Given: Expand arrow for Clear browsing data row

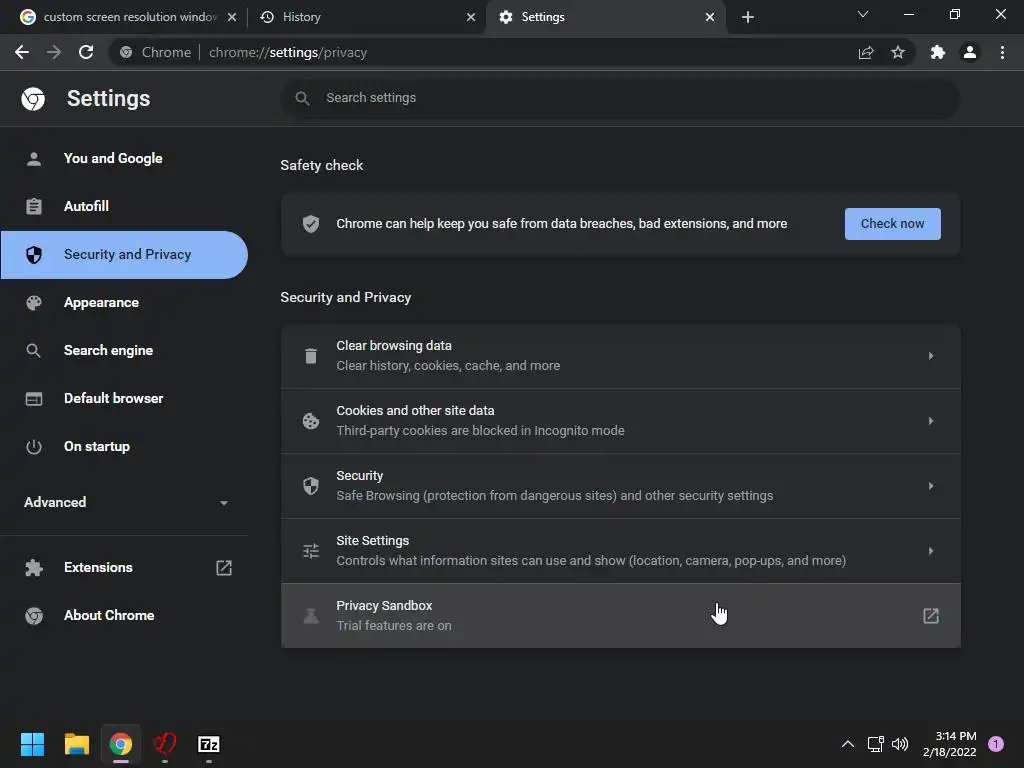Looking at the screenshot, I should [931, 356].
